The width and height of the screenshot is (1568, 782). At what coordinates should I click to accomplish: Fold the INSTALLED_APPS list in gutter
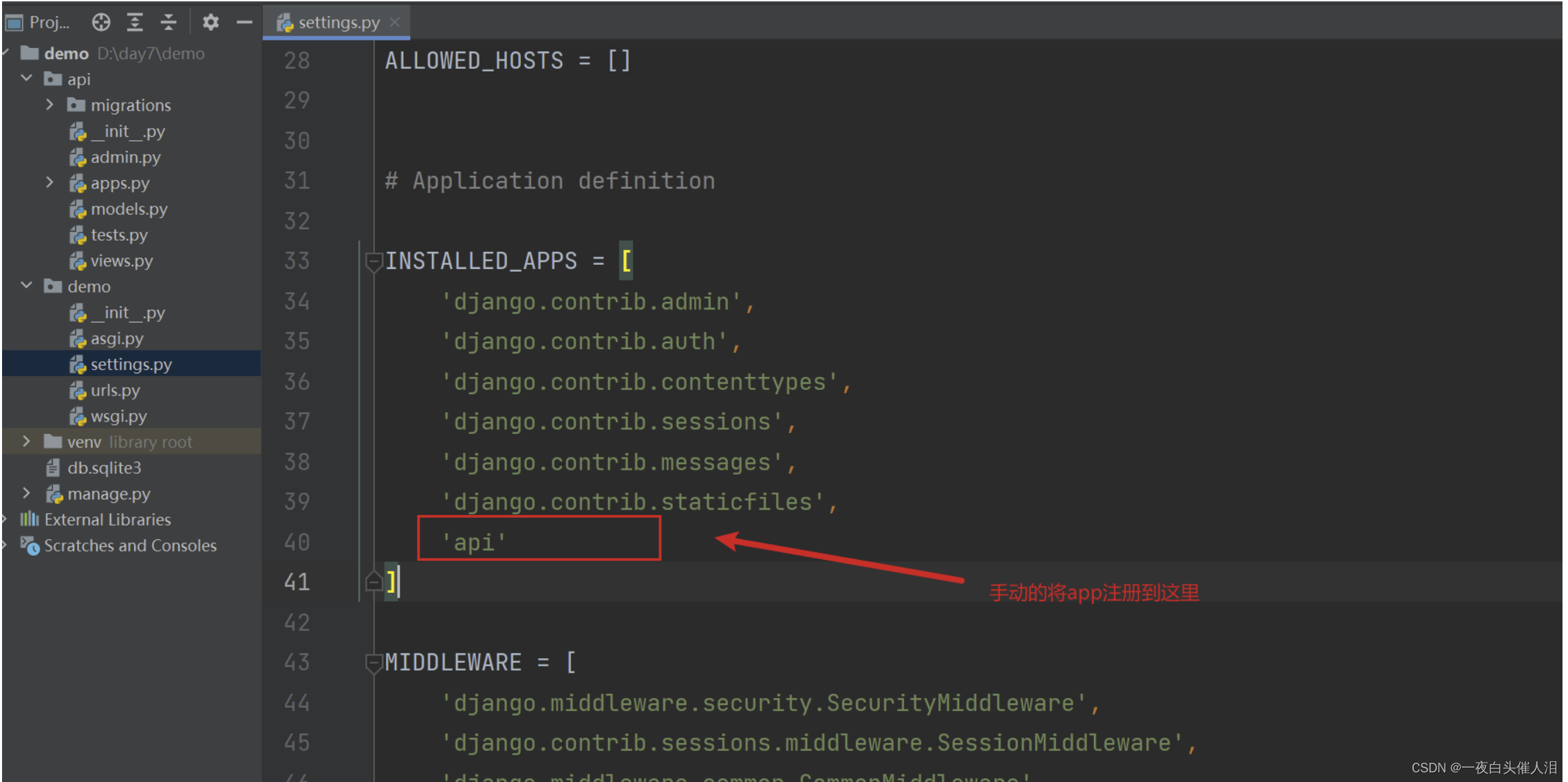(x=374, y=261)
